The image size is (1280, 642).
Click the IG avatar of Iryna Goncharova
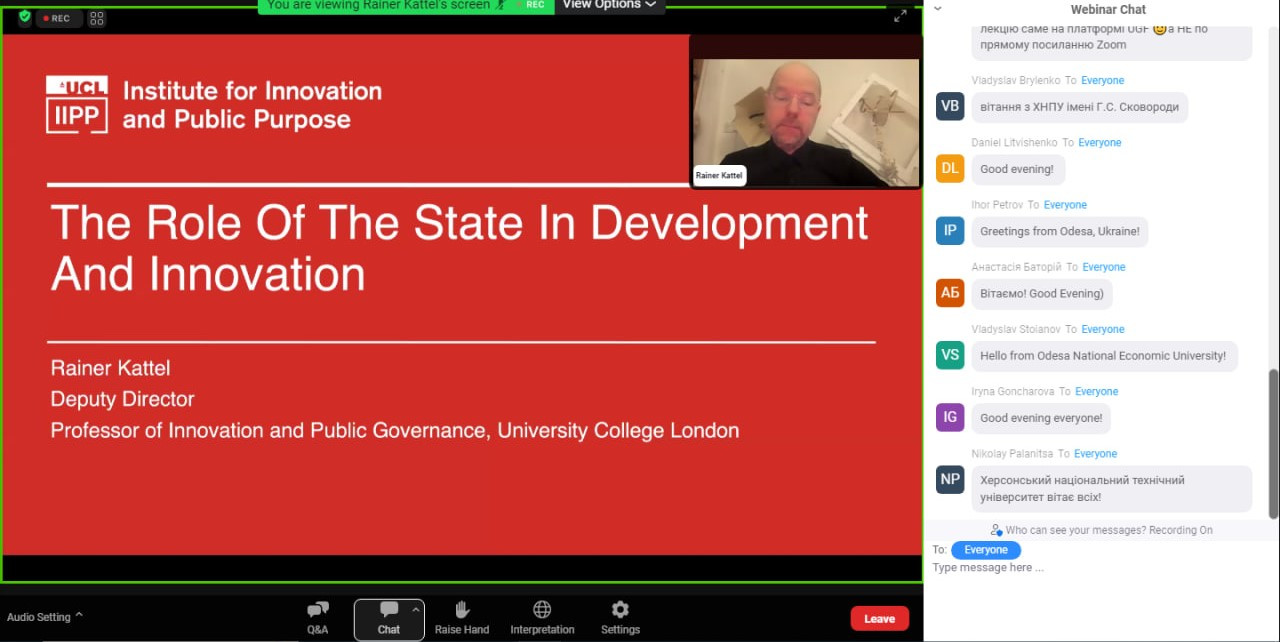(950, 418)
